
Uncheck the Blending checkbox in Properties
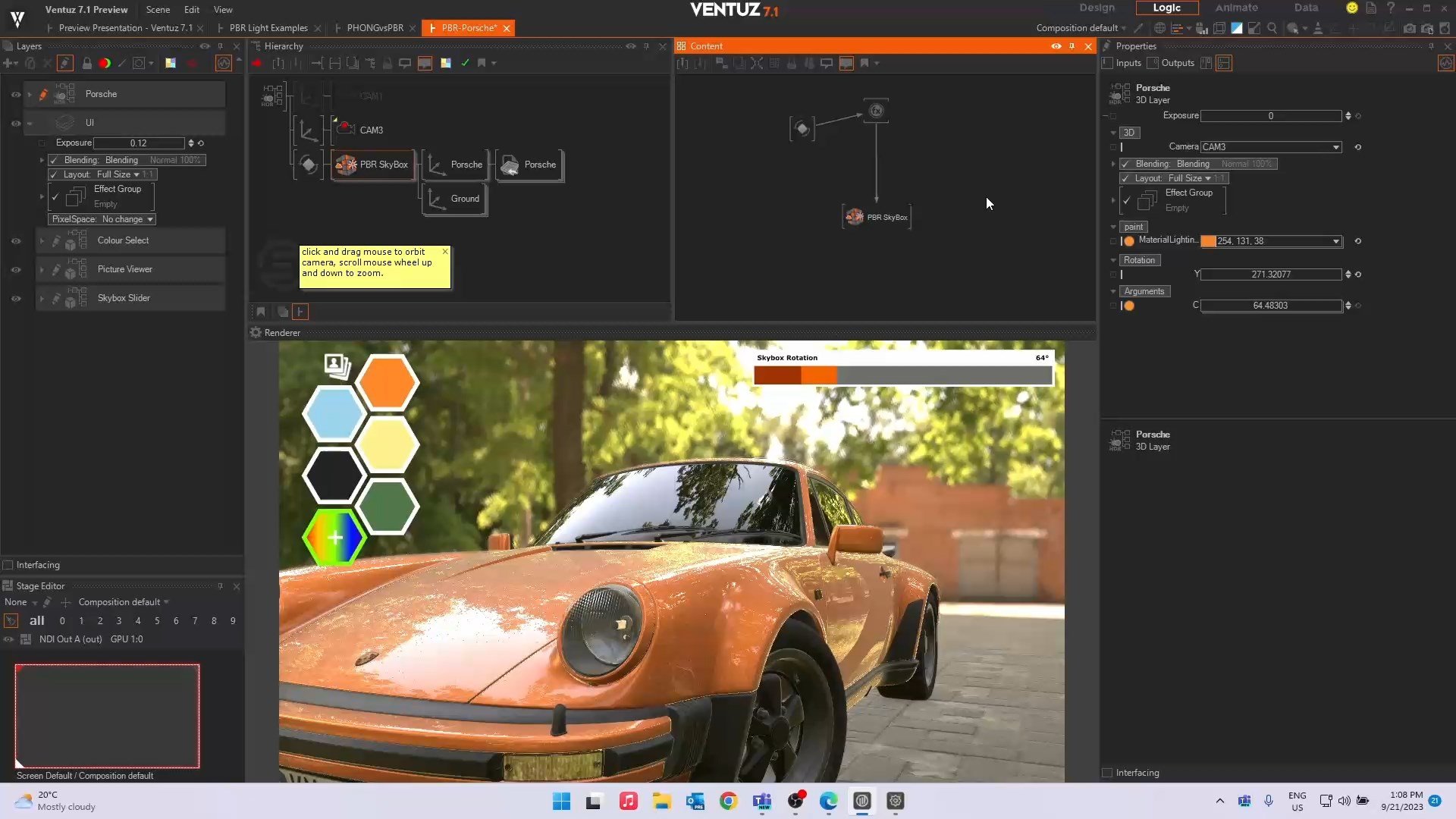click(1126, 164)
